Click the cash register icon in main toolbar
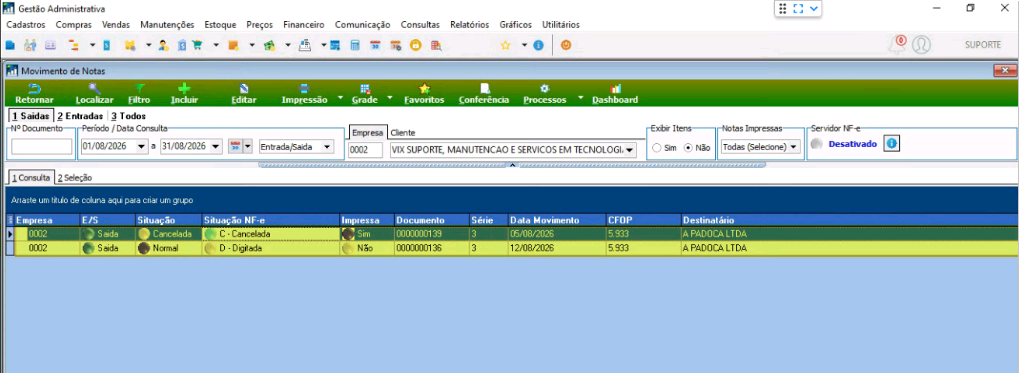Screen dimensions: 1019x373 click(x=304, y=45)
